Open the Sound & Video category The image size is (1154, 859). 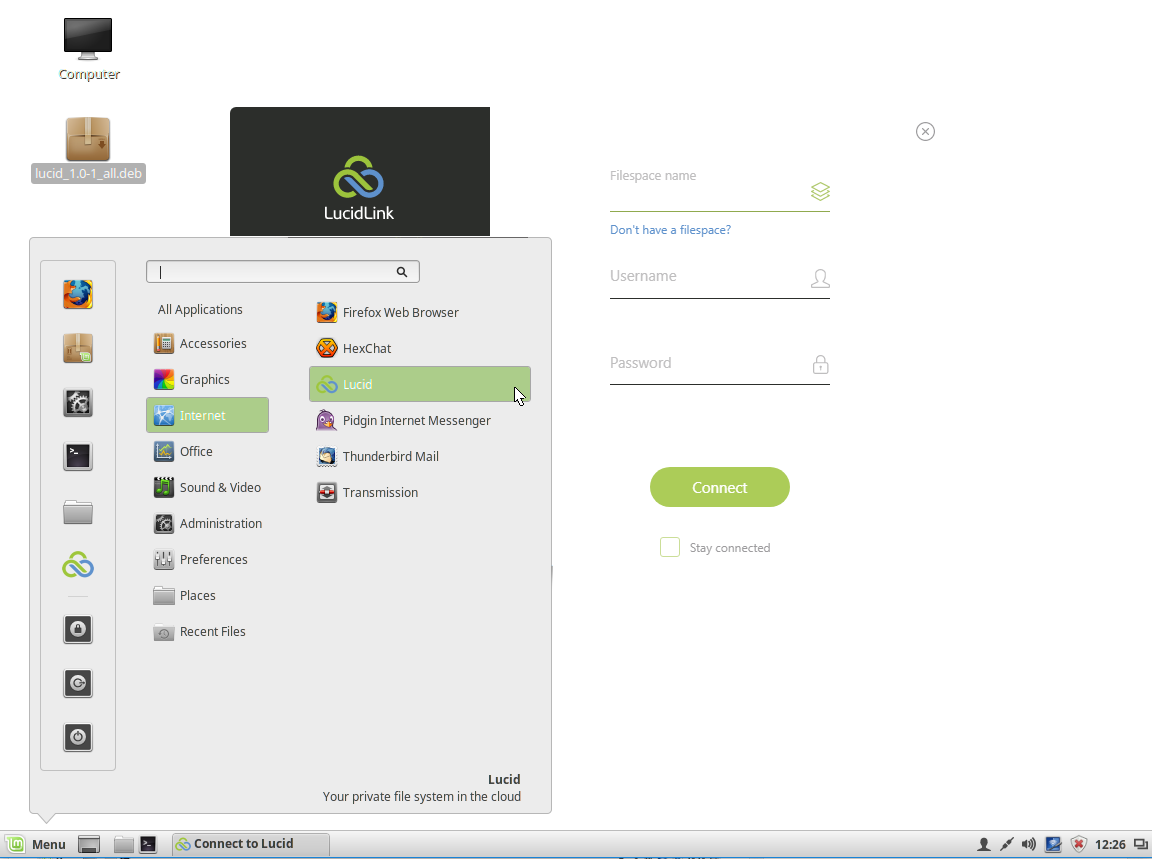[208, 487]
